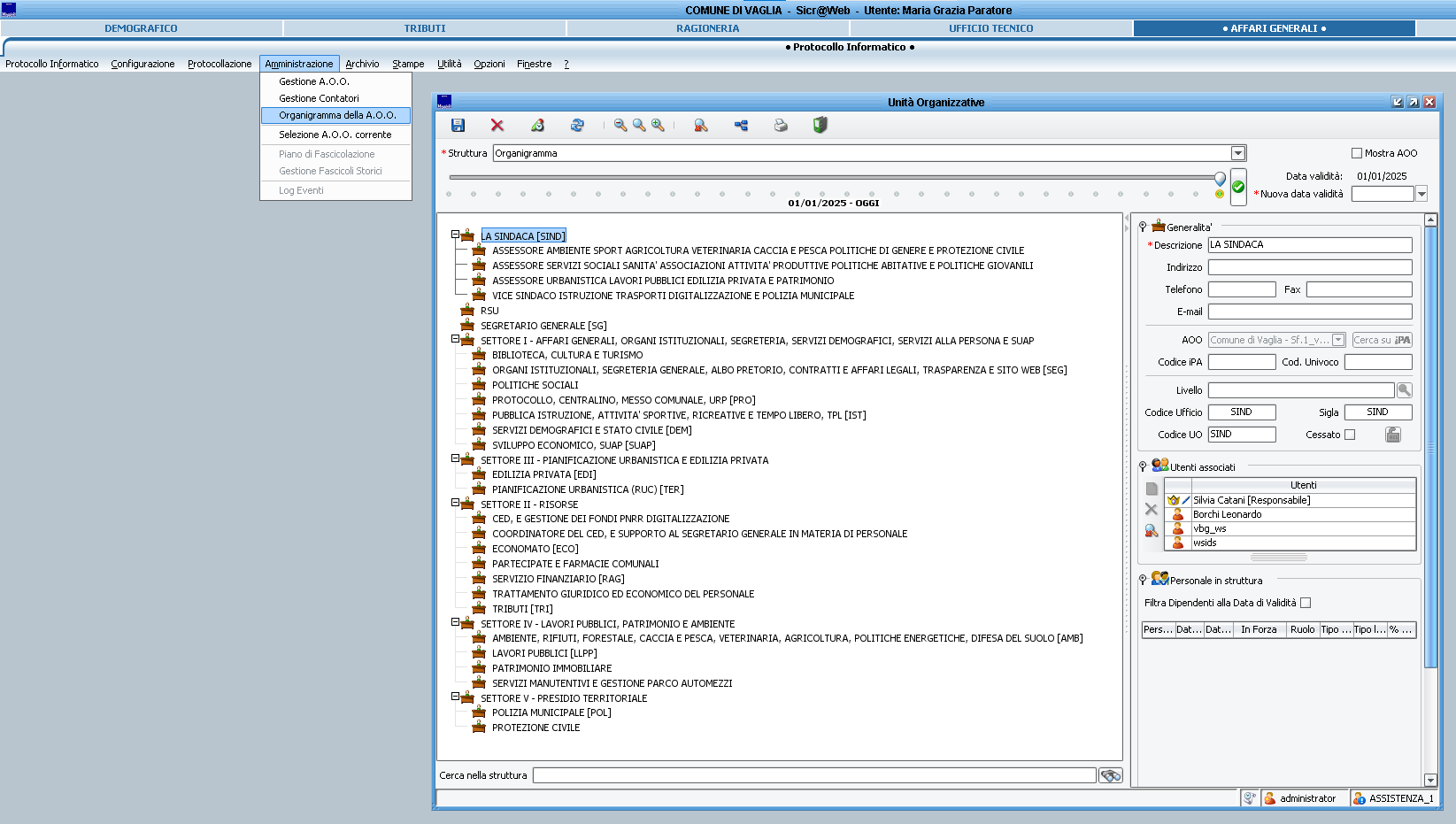The width and height of the screenshot is (1456, 824).
Task: Click the save floppy disk icon
Action: pyautogui.click(x=458, y=126)
